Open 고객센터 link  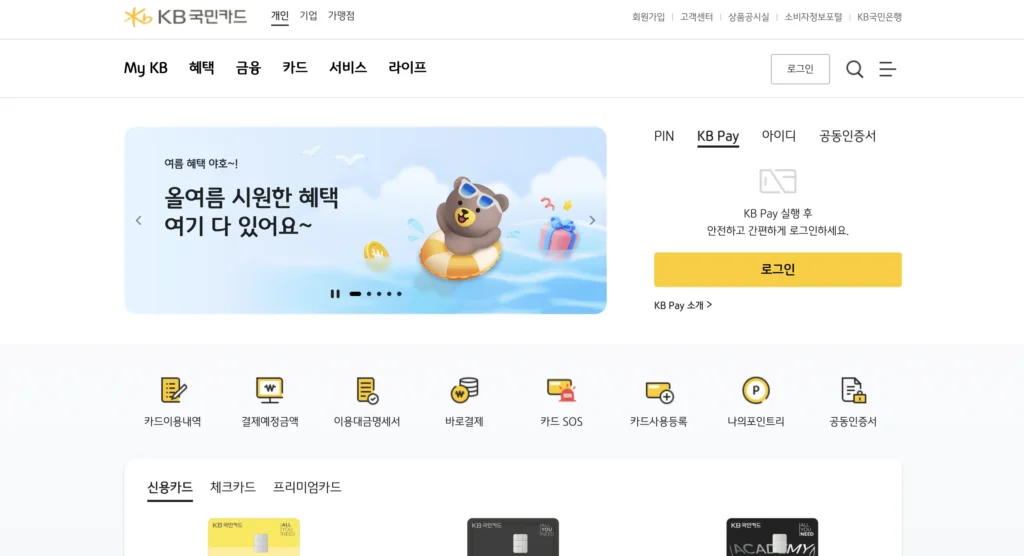[x=696, y=17]
